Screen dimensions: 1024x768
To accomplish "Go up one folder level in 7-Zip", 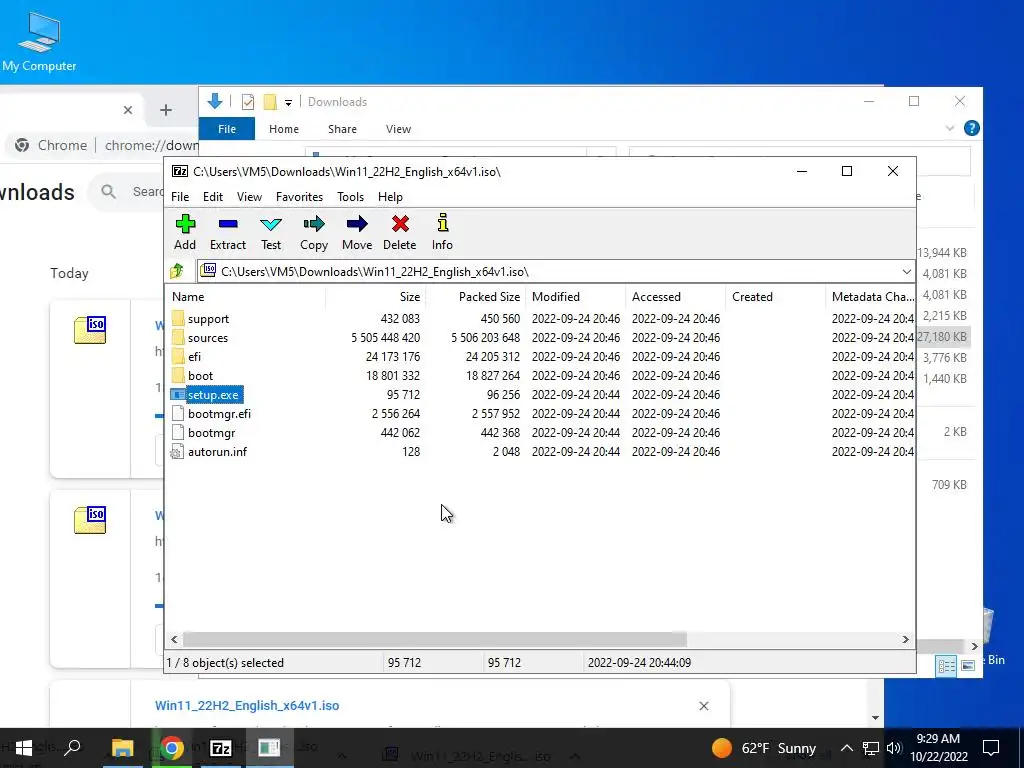I will click(x=176, y=270).
